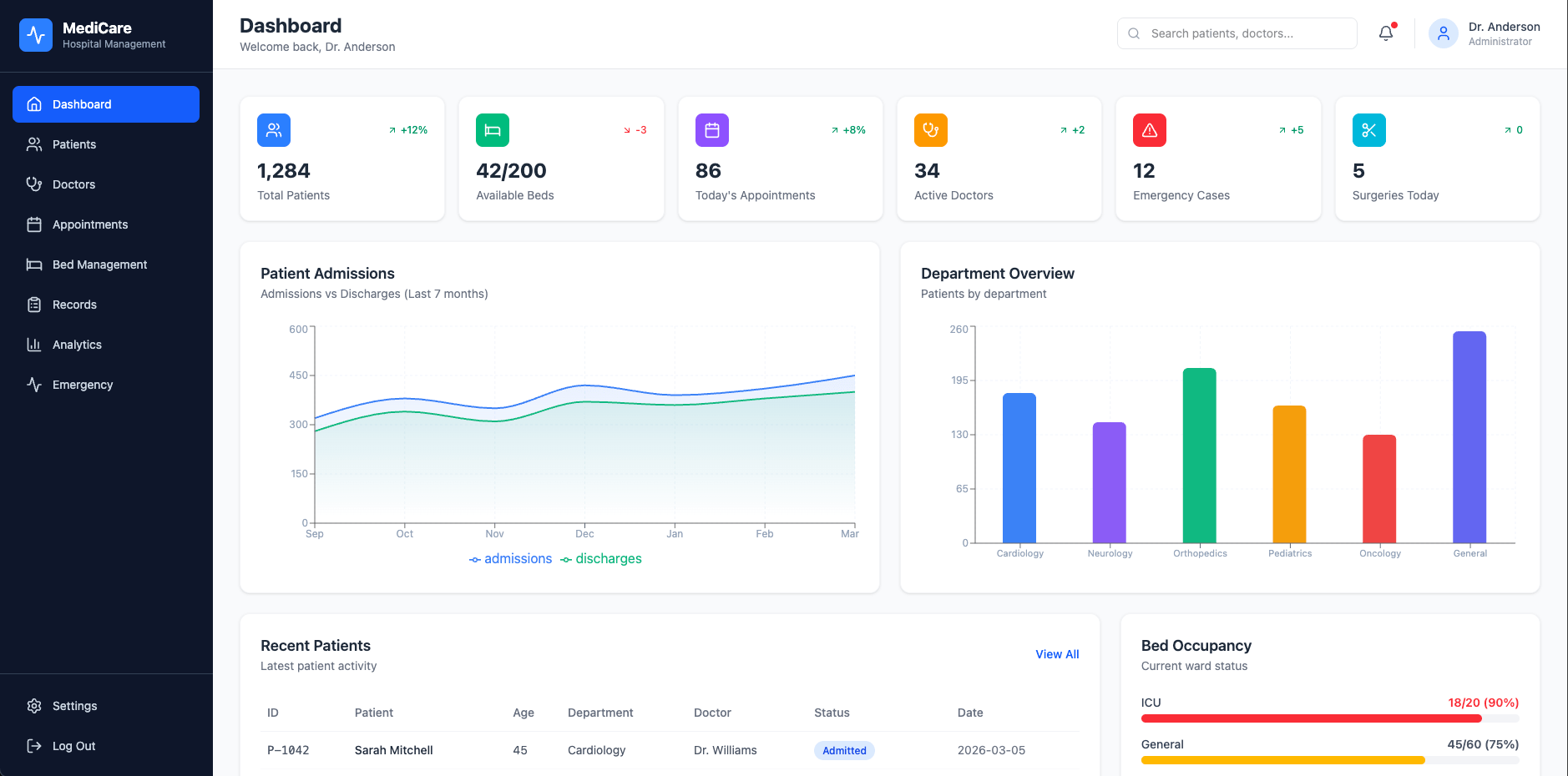This screenshot has height=776, width=1568.
Task: Click Dr. Williams in the table
Action: click(x=726, y=750)
